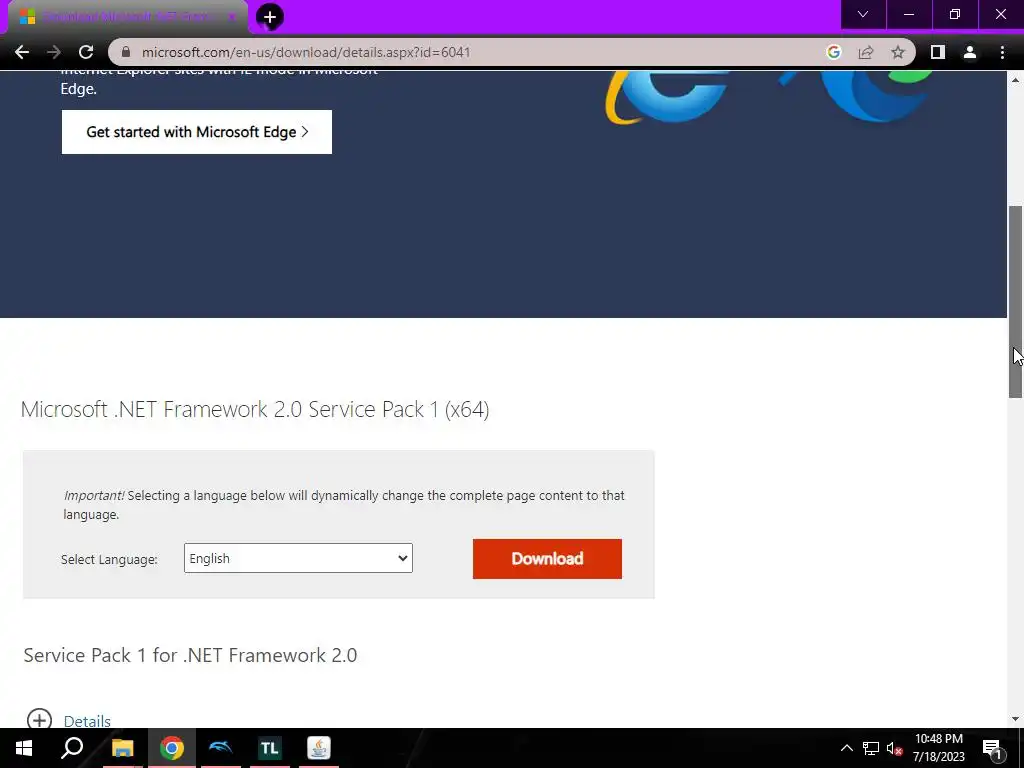The height and width of the screenshot is (768, 1024).
Task: Close the Microsoft download tab
Action: (231, 17)
